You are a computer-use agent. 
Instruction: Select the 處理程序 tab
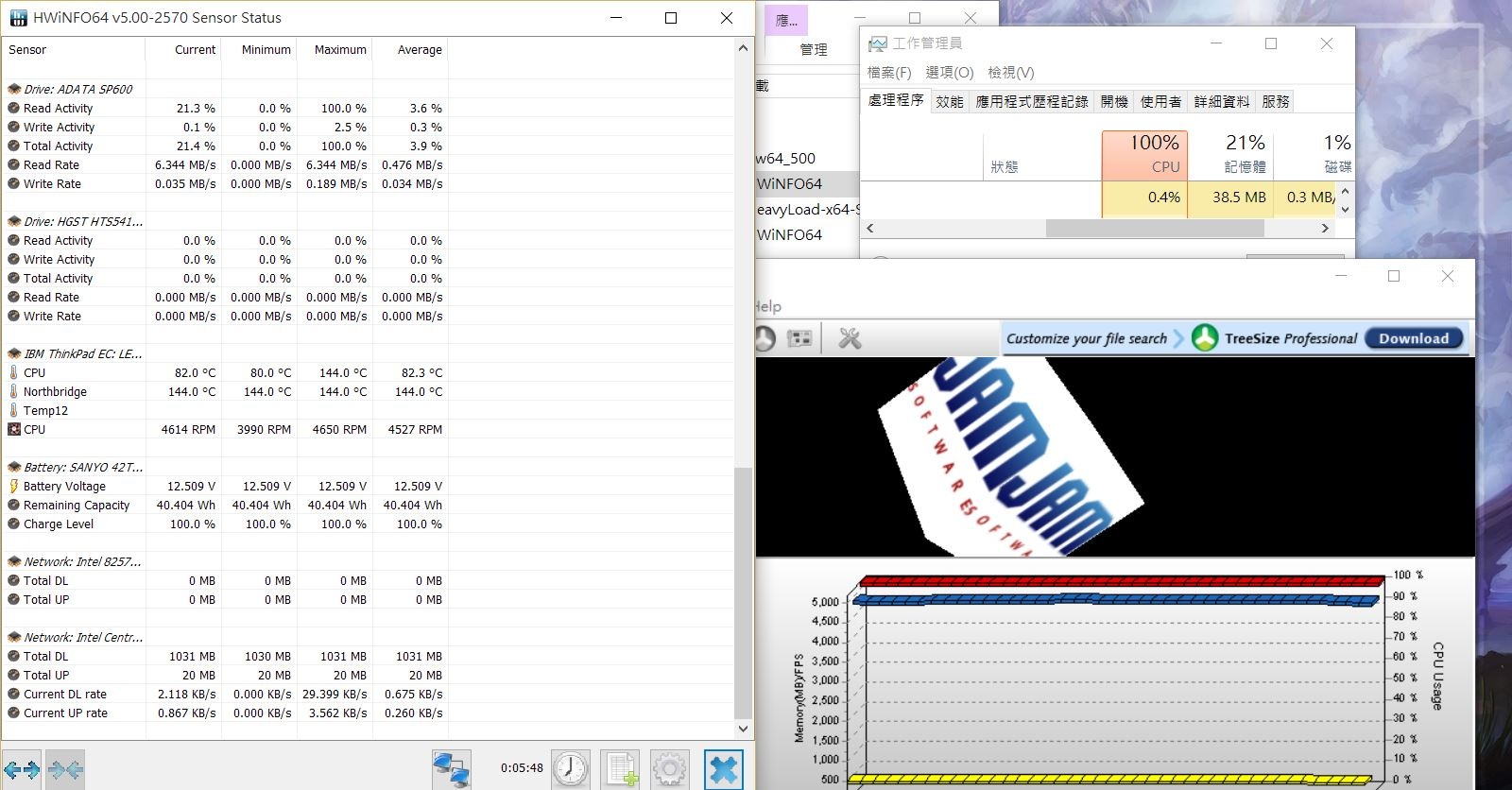coord(896,100)
